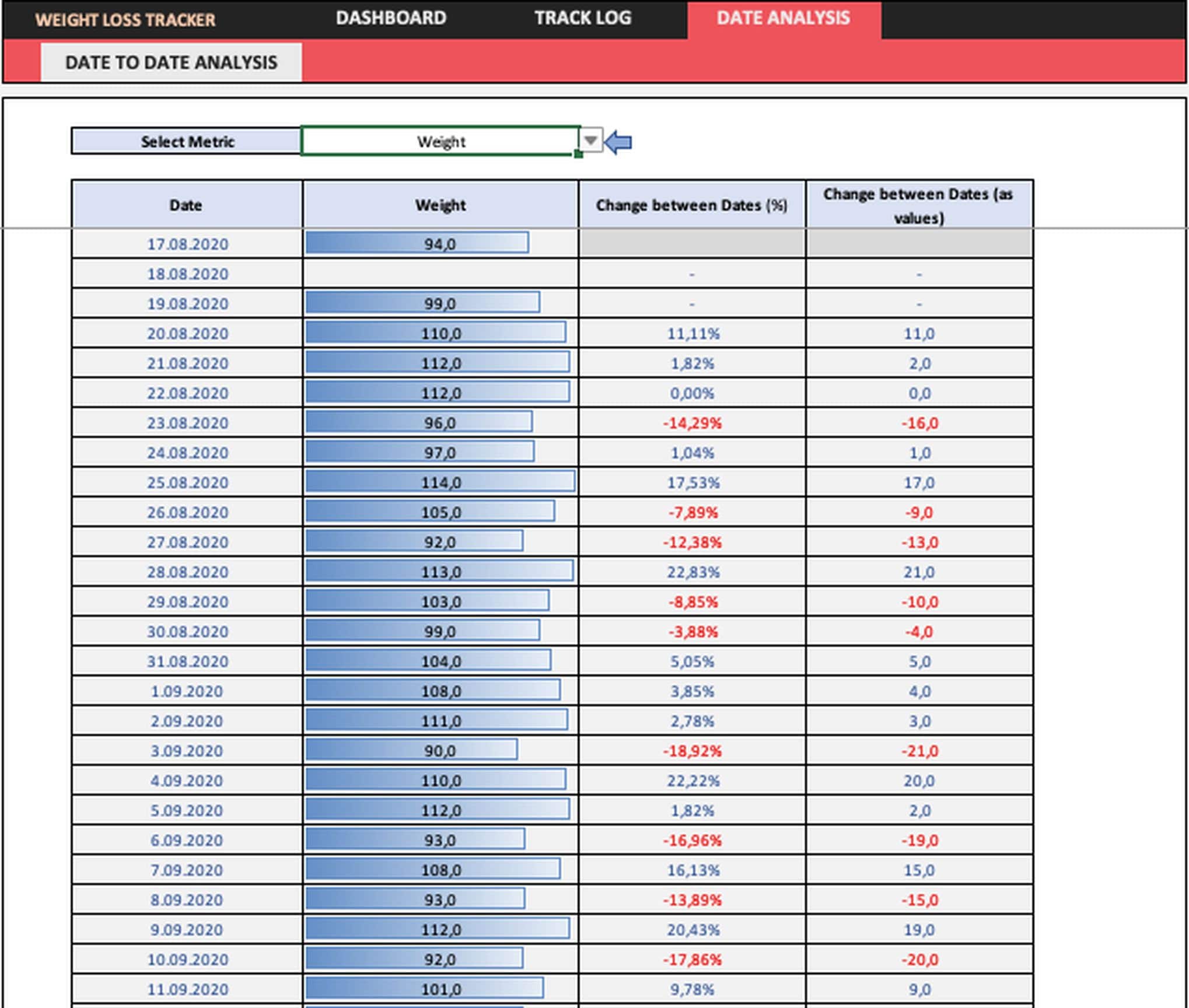Select weight cell 104,0
Screen dimensions: 1189x1008
point(440,661)
